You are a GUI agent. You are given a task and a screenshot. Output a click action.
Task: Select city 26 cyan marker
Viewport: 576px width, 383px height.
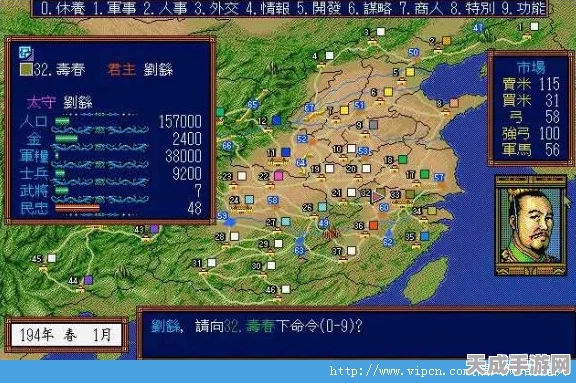tap(322, 207)
